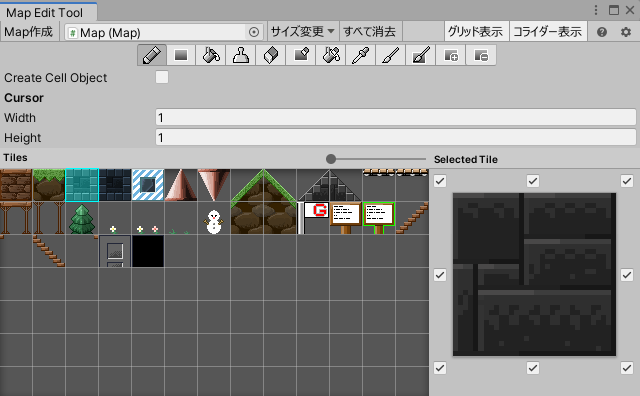Image resolution: width=640 pixels, height=396 pixels.
Task: Open the Map object picker circle
Action: (254, 32)
